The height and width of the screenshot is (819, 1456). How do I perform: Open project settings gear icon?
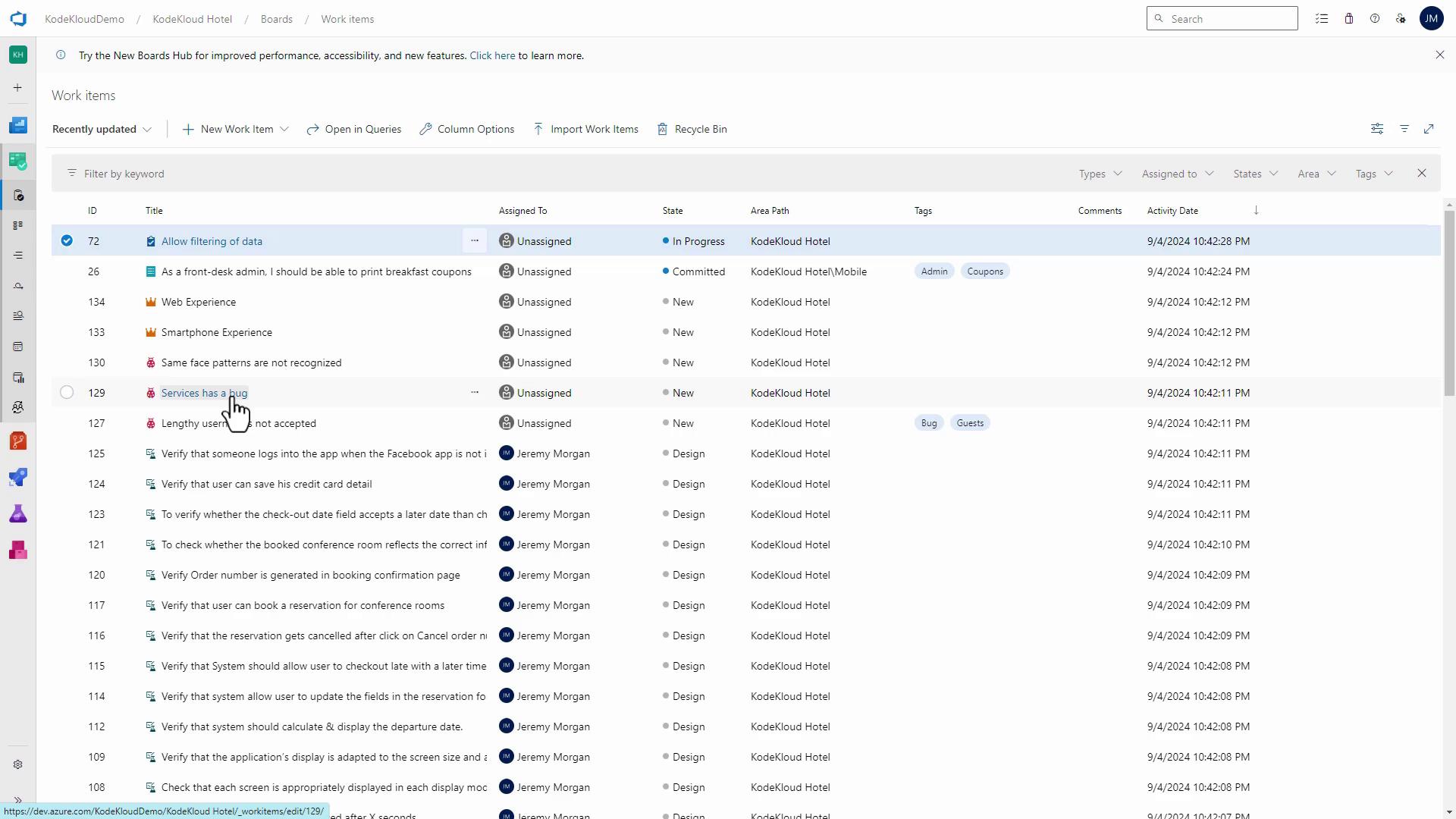pyautogui.click(x=18, y=764)
